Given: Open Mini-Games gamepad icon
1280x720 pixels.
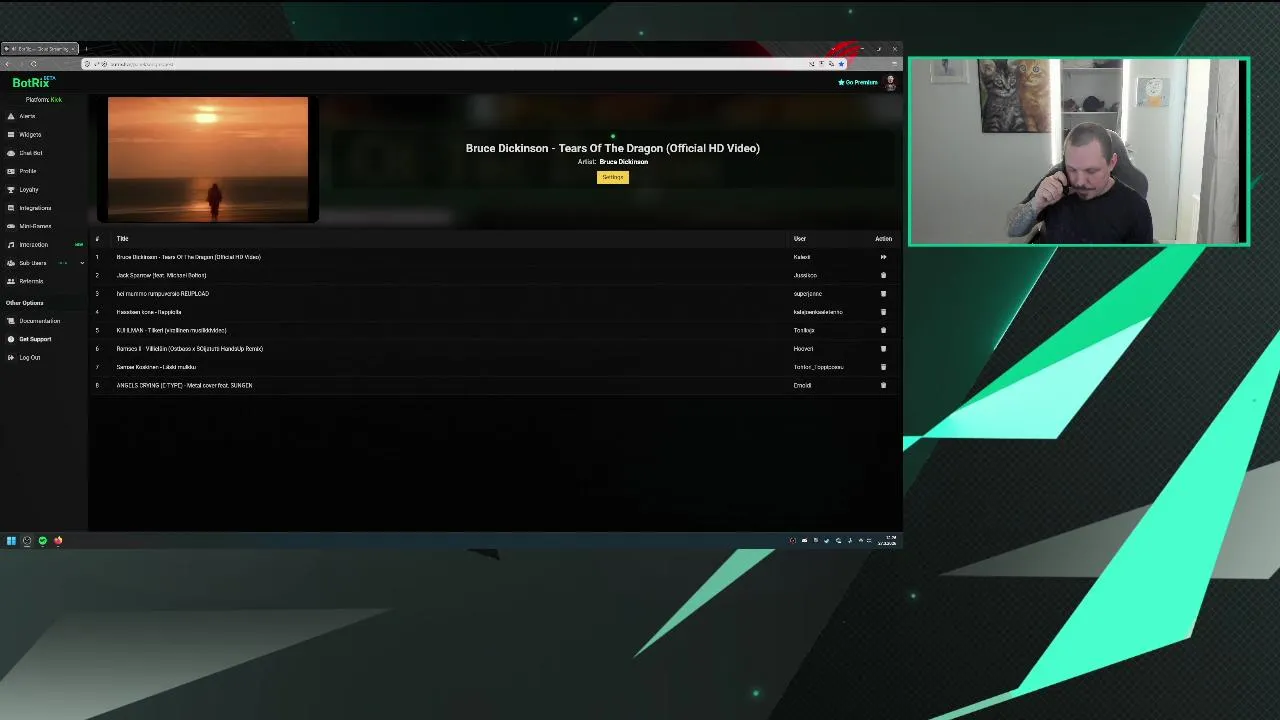Looking at the screenshot, I should pyautogui.click(x=11, y=226).
